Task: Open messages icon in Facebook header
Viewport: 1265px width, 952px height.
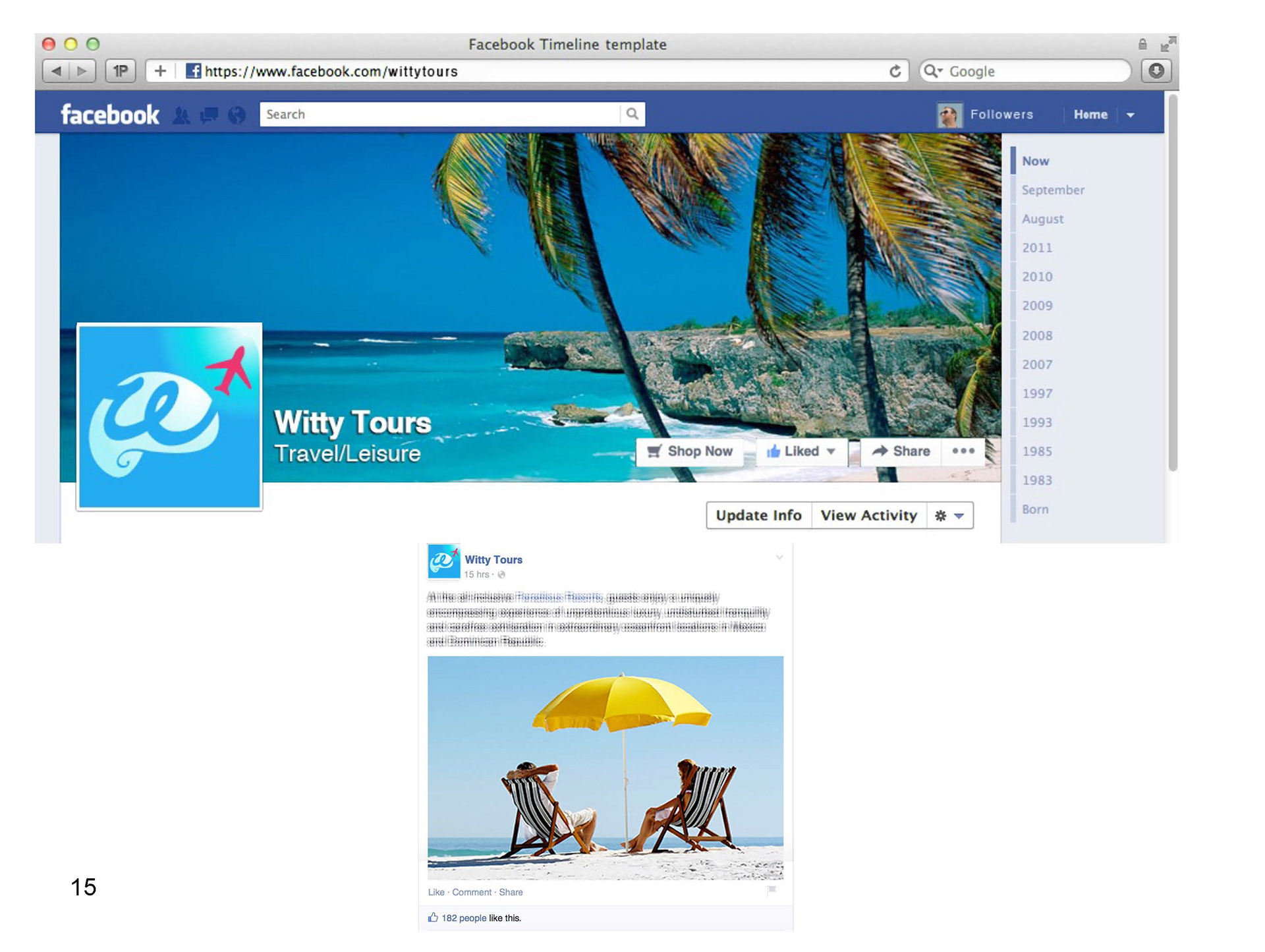Action: (209, 116)
